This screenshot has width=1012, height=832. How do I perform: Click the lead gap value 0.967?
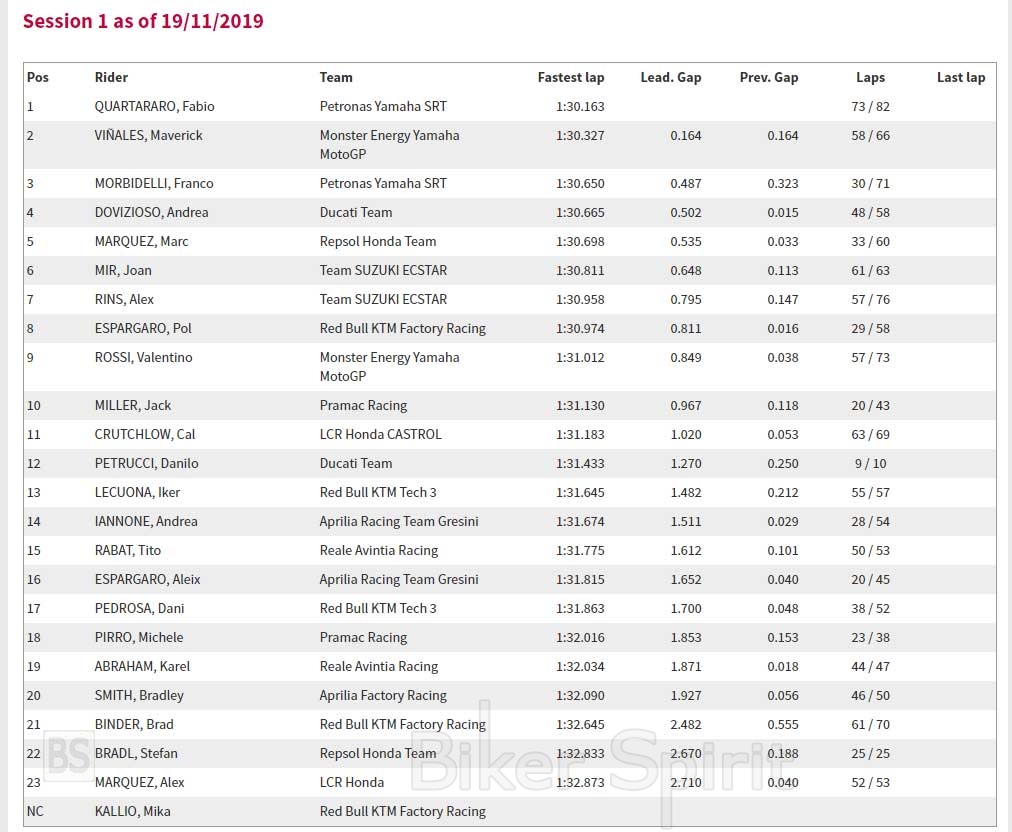[685, 405]
